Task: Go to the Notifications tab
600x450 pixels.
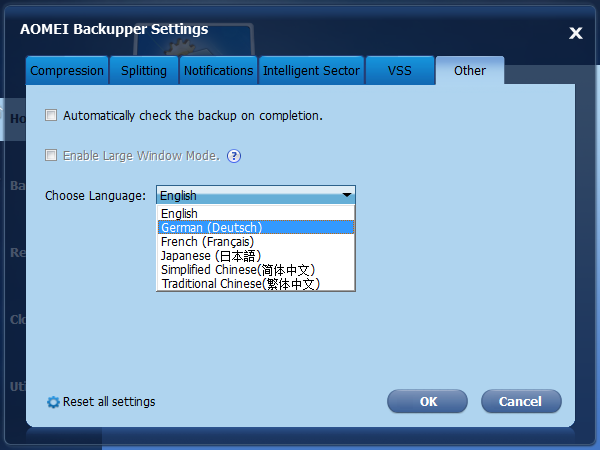Action: point(218,70)
